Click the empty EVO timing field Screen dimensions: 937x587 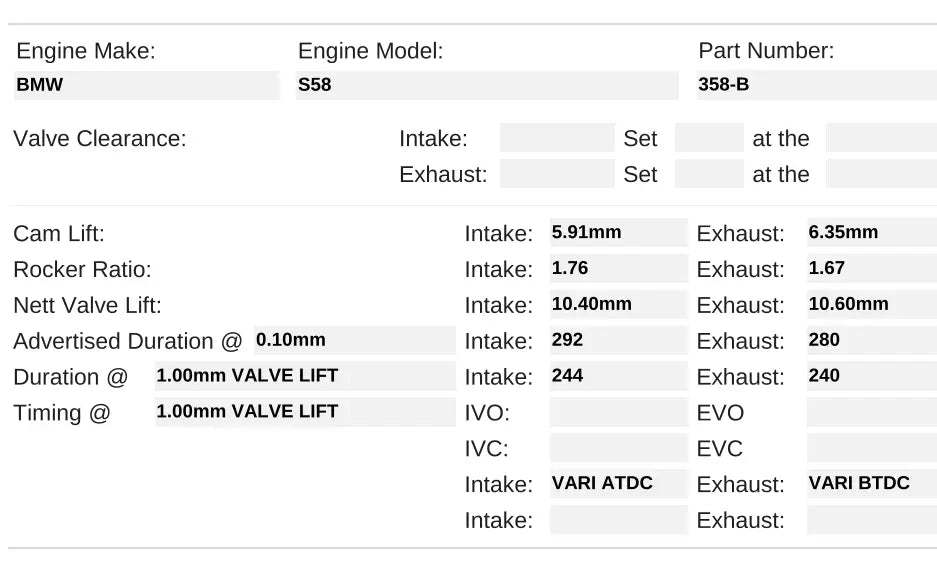tap(871, 412)
